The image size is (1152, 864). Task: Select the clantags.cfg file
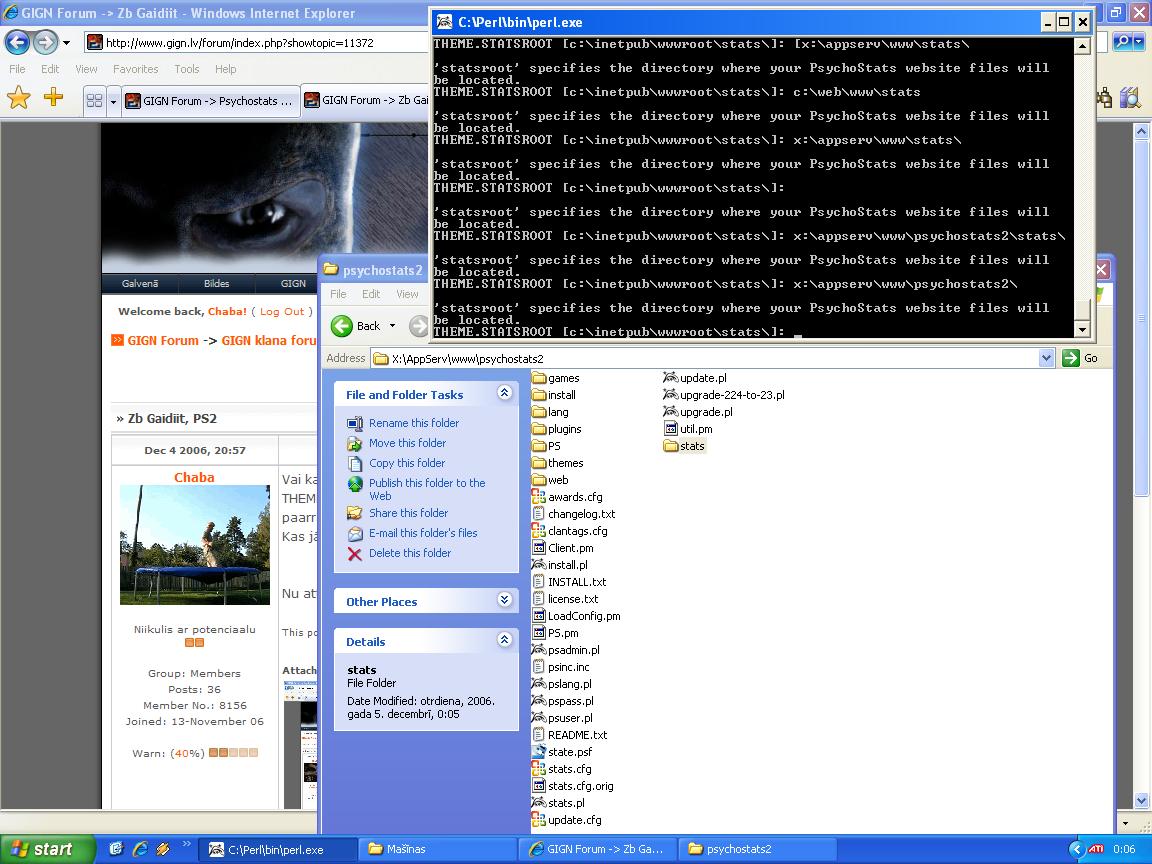(x=570, y=531)
